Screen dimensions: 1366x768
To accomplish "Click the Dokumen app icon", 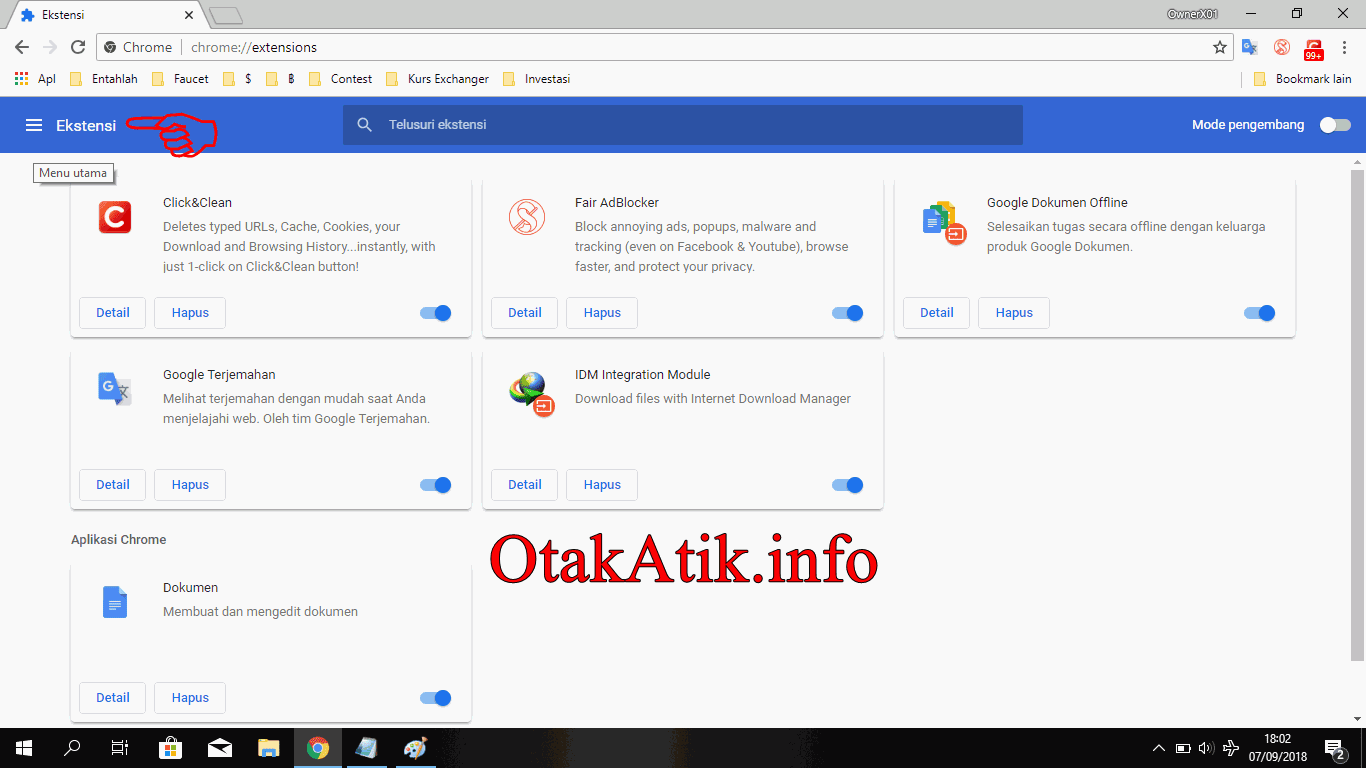I will tap(115, 602).
